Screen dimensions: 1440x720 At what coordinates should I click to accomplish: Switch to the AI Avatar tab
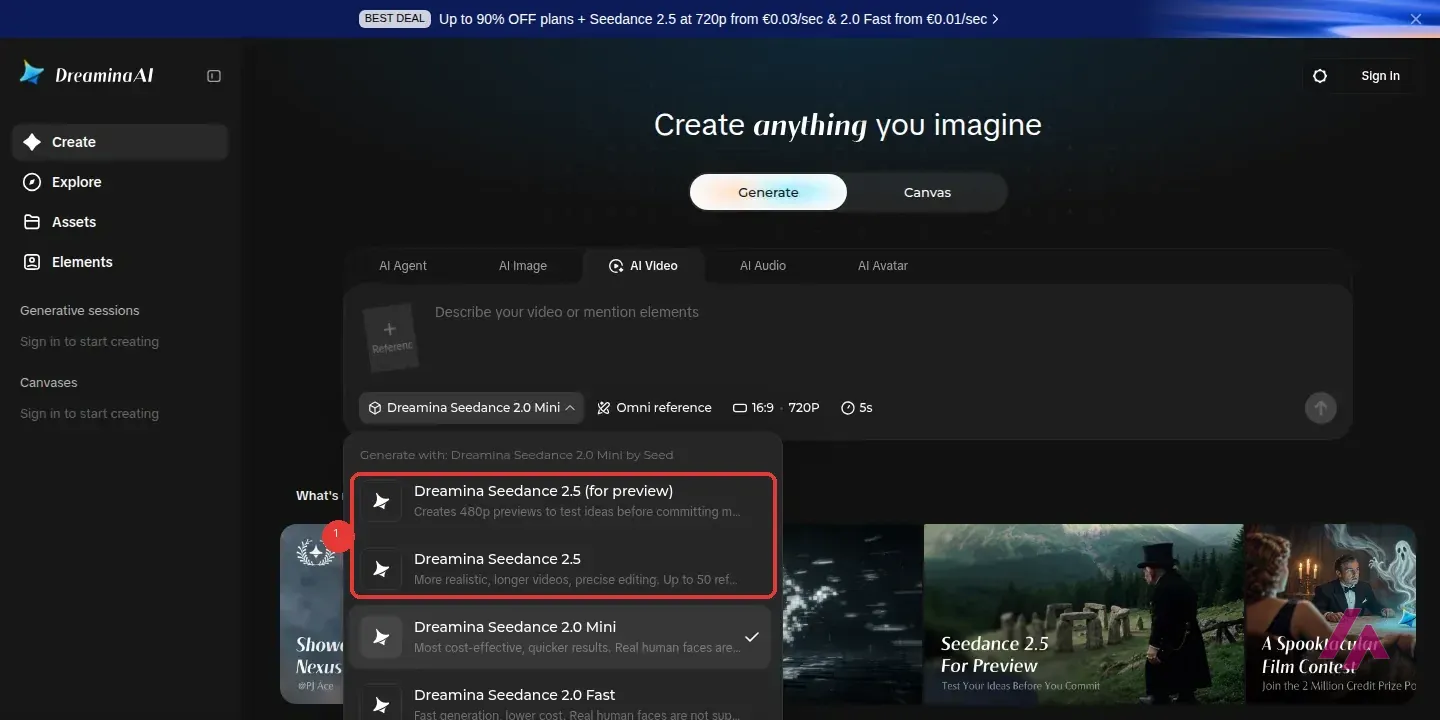click(883, 266)
